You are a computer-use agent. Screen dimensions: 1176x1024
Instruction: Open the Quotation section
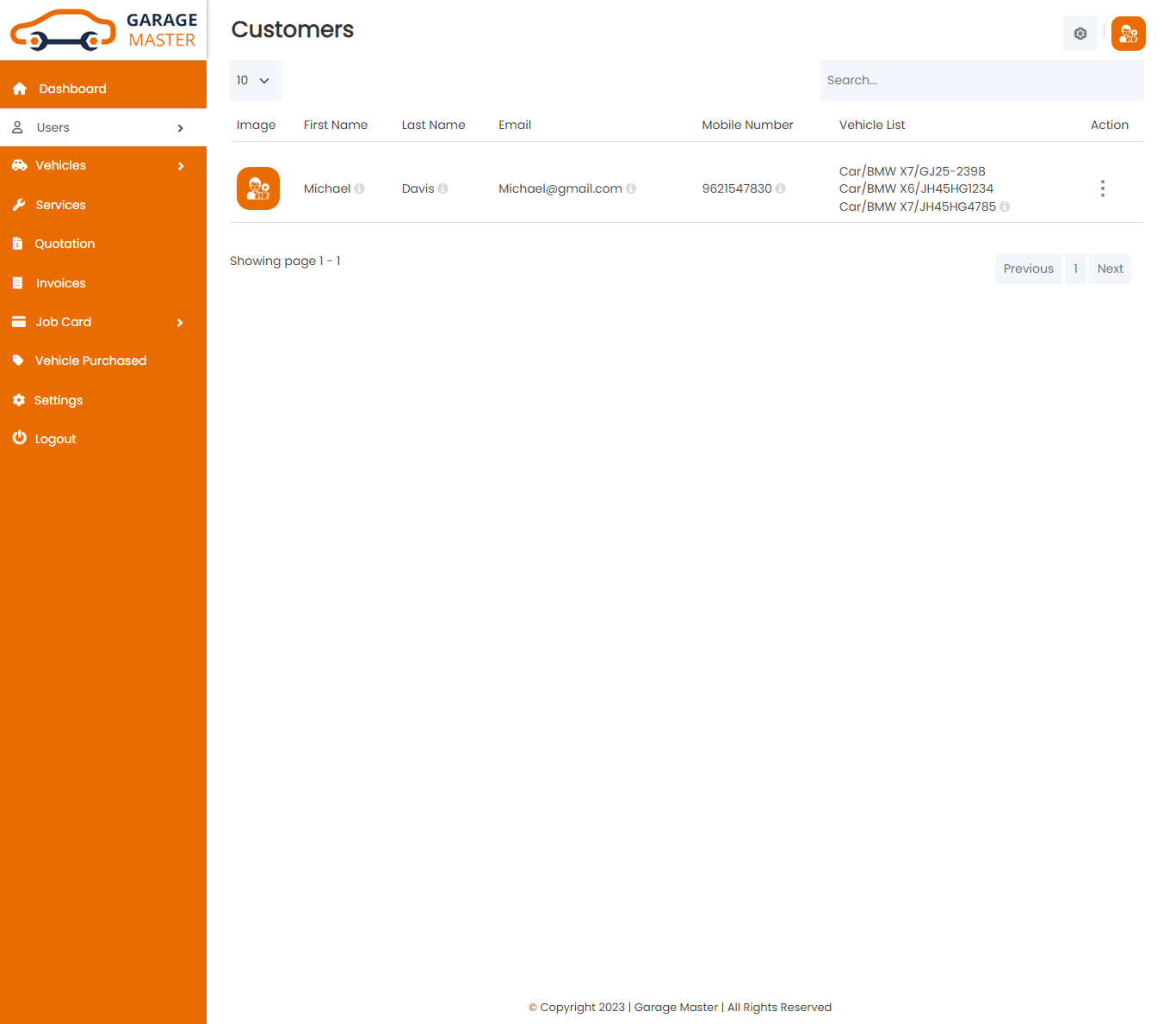click(x=65, y=244)
